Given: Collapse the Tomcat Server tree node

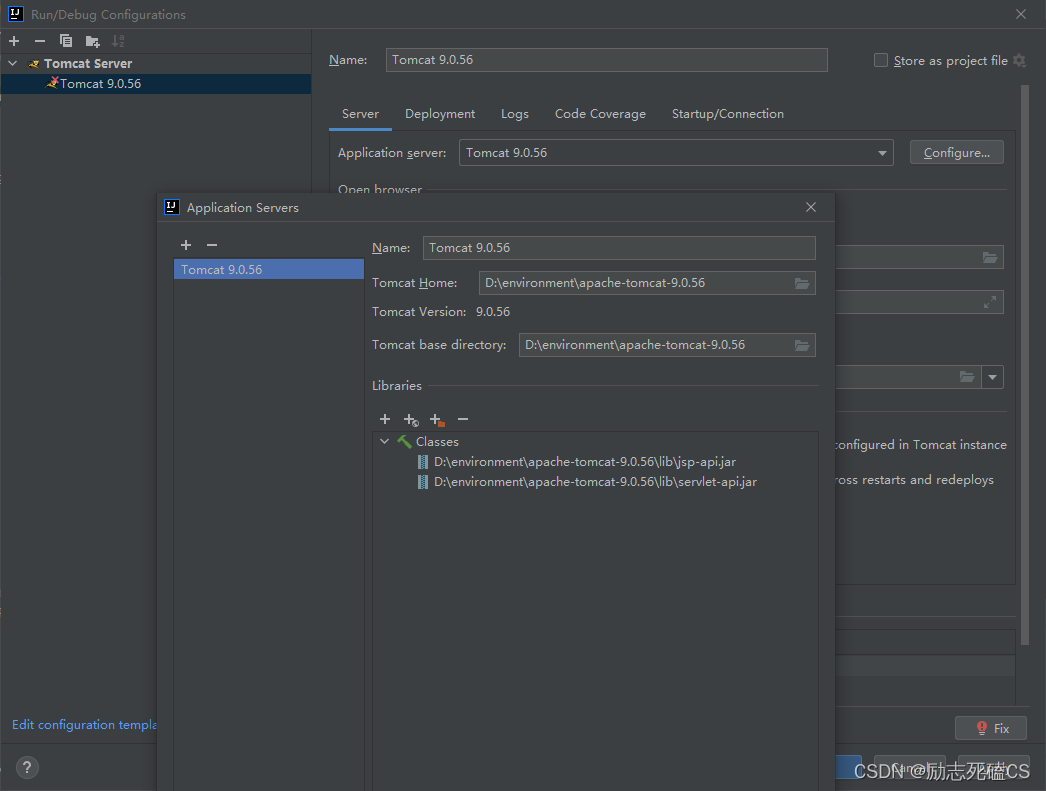Looking at the screenshot, I should click(13, 63).
